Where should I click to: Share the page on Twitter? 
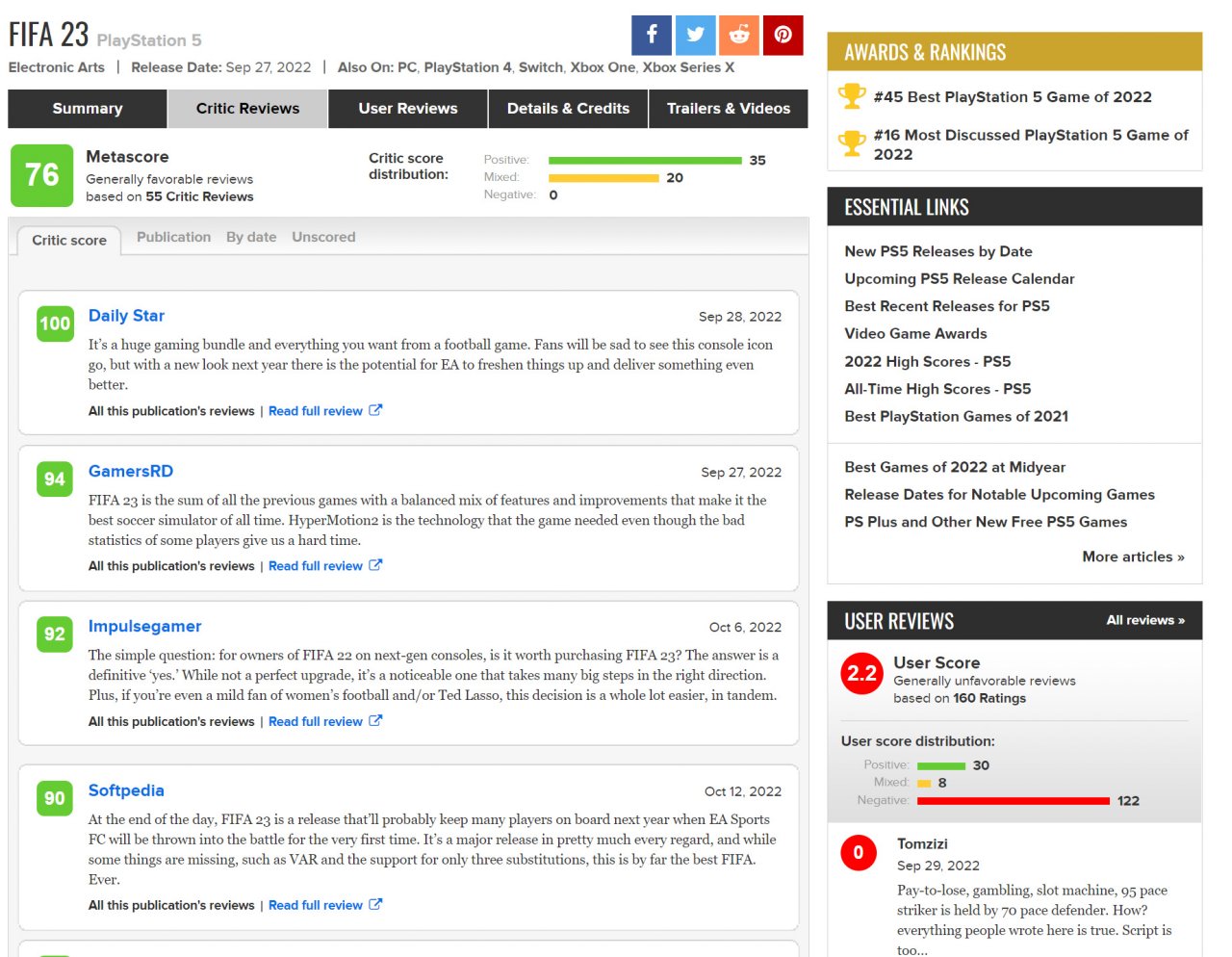point(696,35)
